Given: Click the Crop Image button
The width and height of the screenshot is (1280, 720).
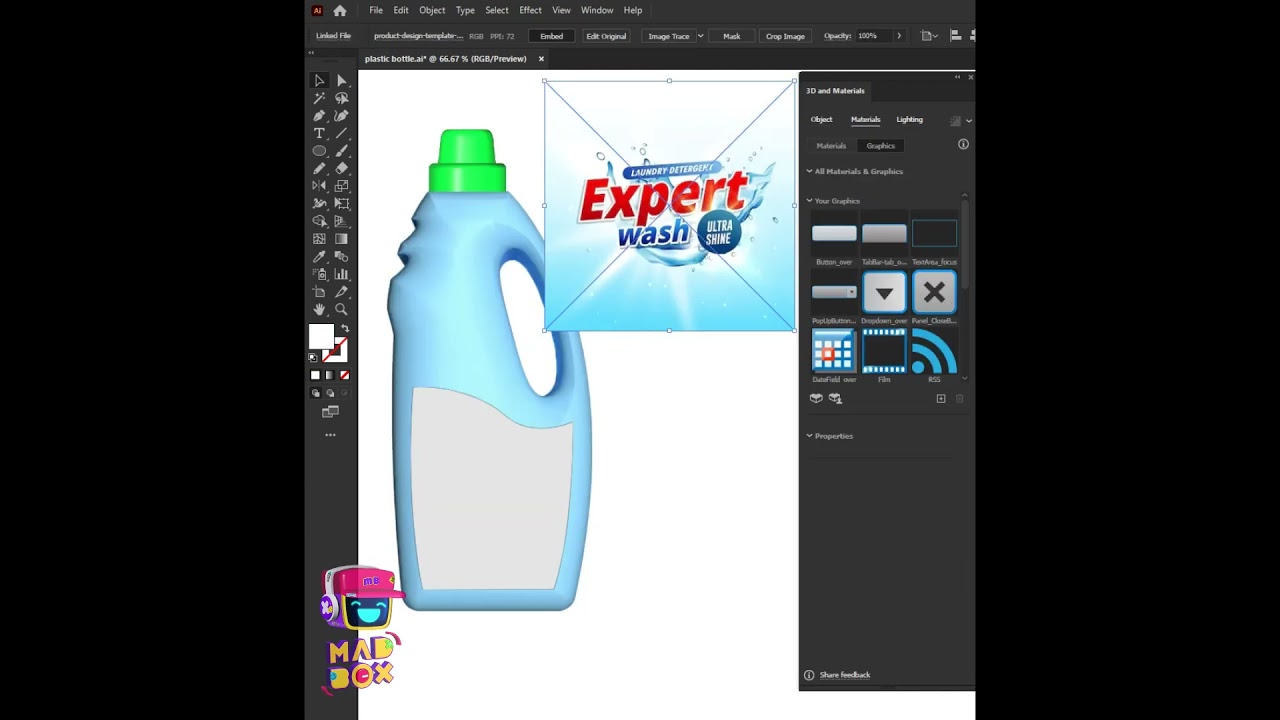Looking at the screenshot, I should click(785, 36).
